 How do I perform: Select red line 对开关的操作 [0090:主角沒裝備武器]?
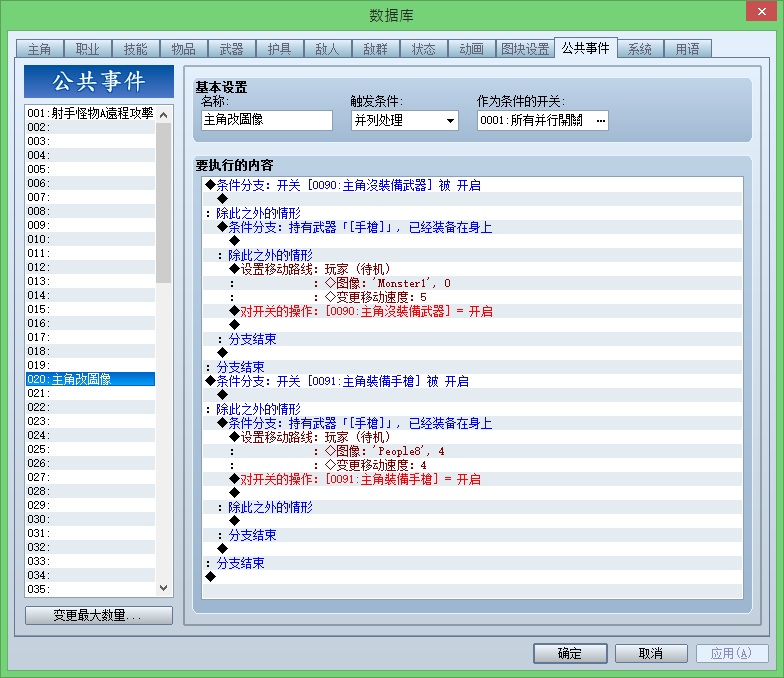click(x=472, y=311)
